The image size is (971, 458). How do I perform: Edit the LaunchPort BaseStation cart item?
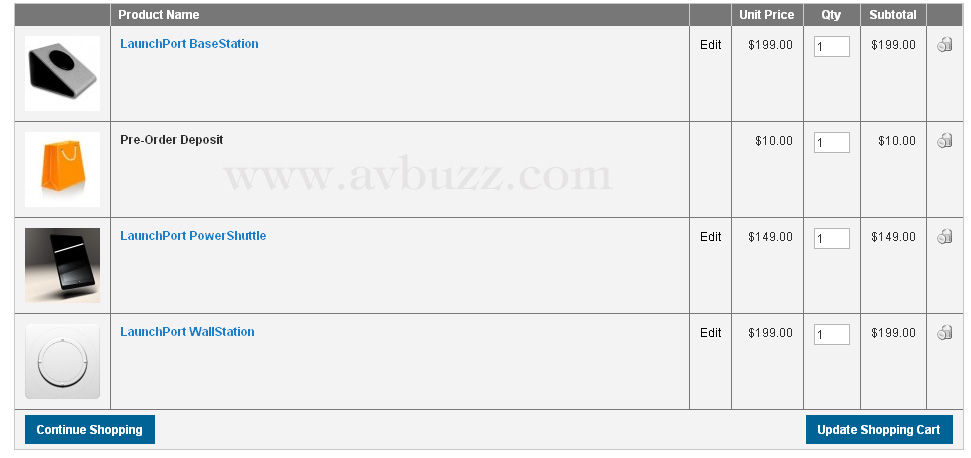710,45
